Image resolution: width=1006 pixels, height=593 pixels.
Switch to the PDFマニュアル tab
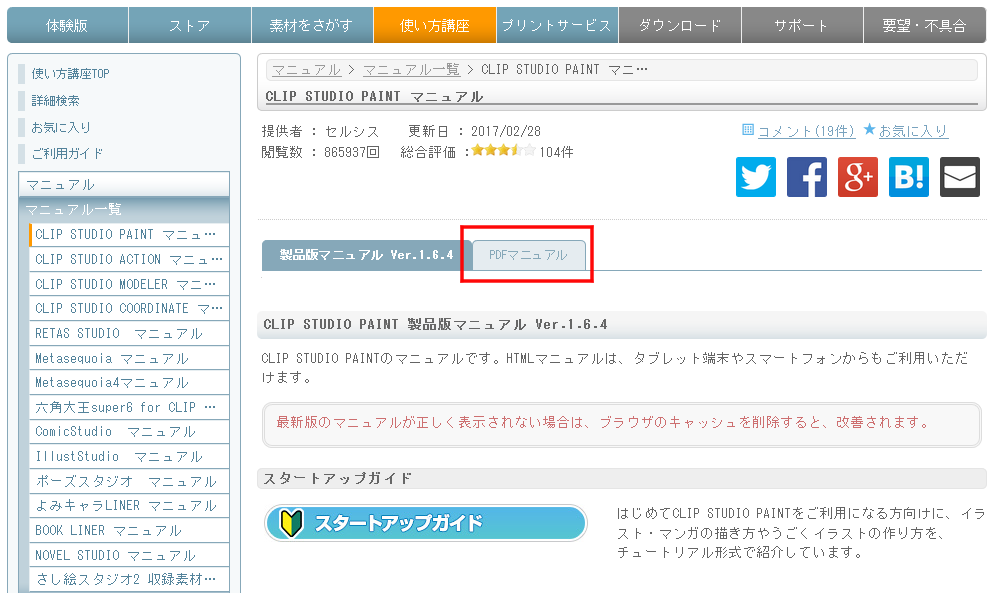(529, 255)
